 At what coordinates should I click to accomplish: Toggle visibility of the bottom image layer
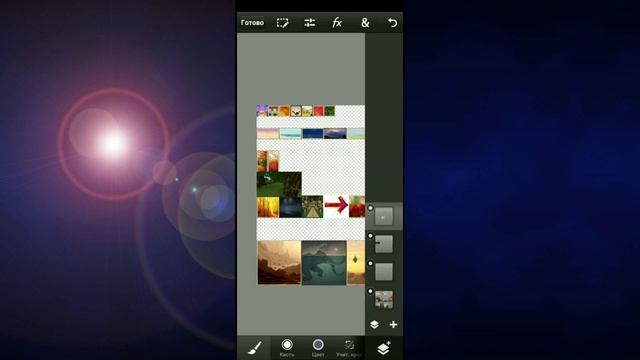point(370,291)
